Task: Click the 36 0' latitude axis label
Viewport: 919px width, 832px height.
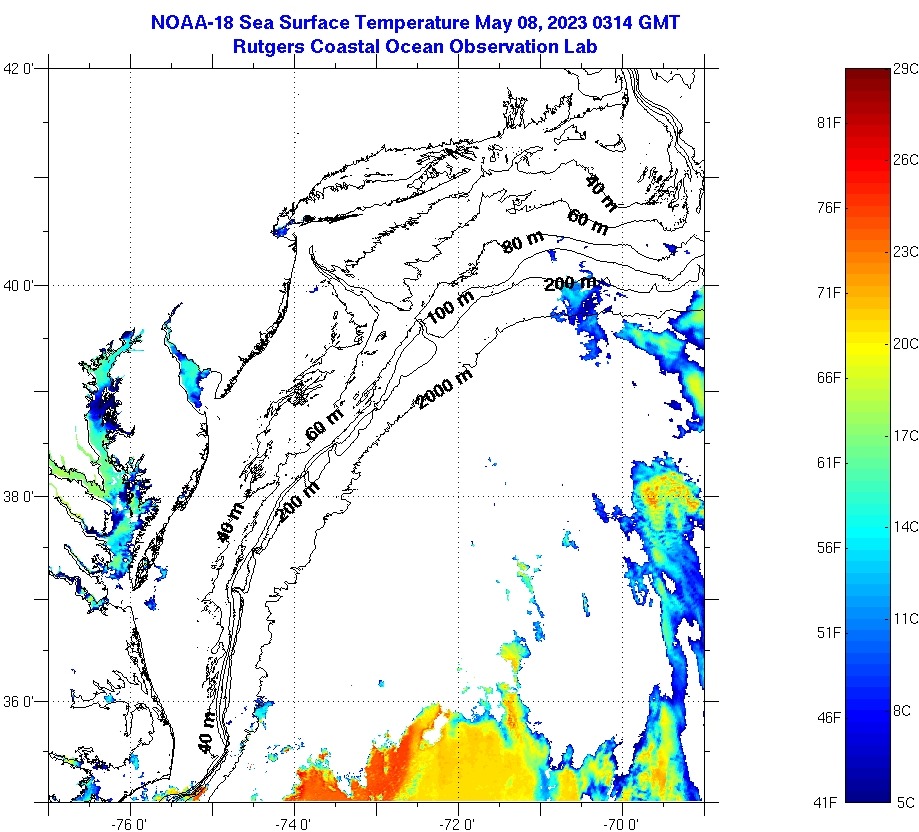Action: point(18,701)
